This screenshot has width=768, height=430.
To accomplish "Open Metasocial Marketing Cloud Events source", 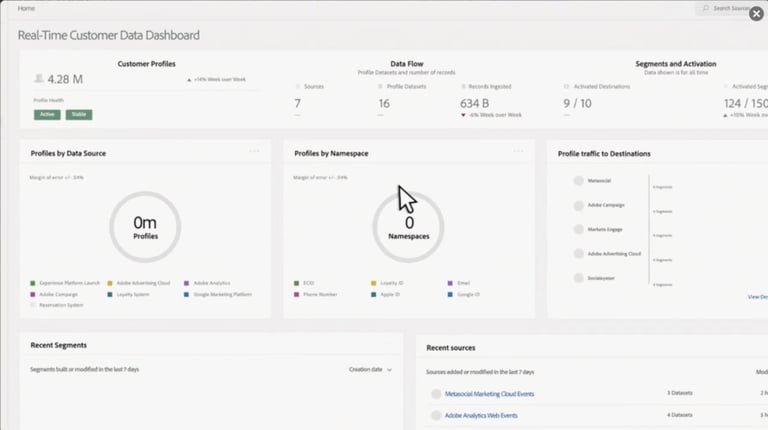I will pyautogui.click(x=489, y=394).
